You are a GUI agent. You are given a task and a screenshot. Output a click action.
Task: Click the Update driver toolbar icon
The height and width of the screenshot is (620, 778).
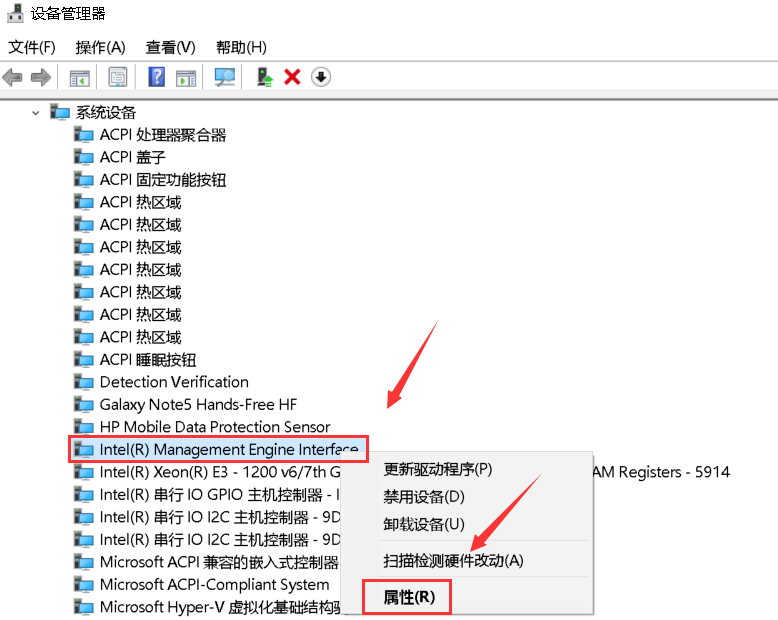pos(264,77)
